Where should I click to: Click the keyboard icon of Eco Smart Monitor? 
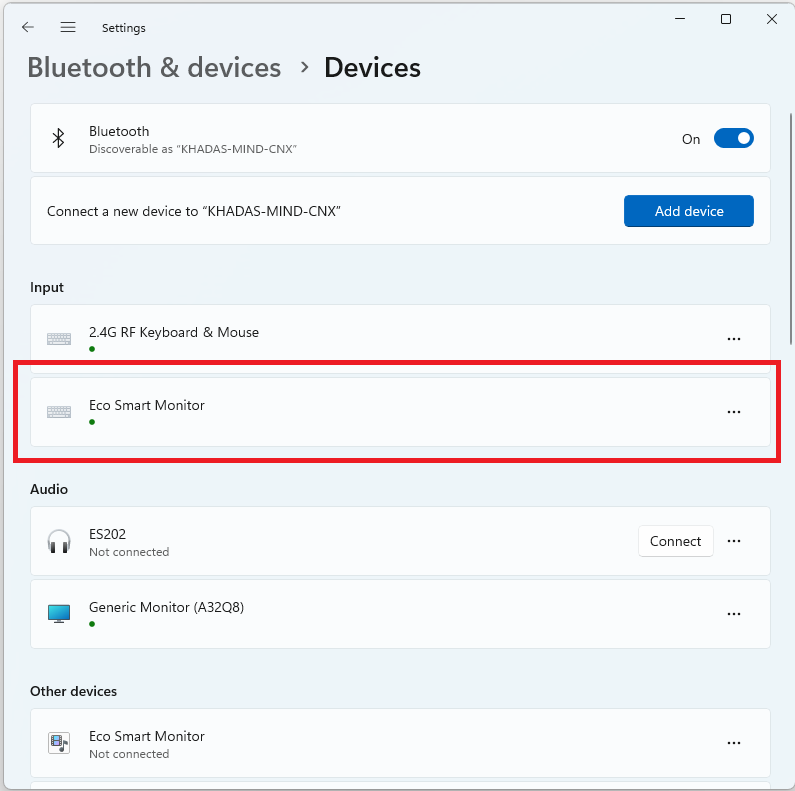pos(59,412)
